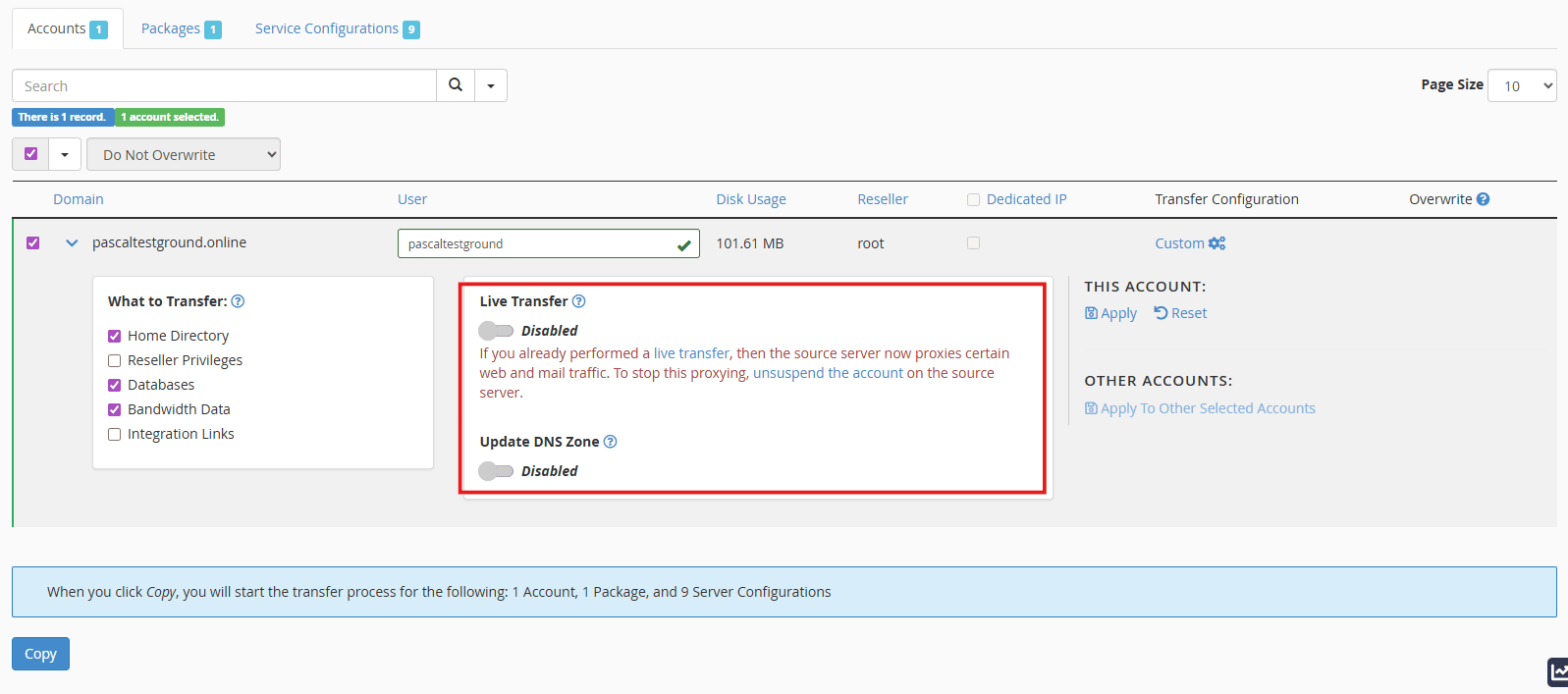Click the 101.61 MB disk usage value
Viewport: 1568px width, 694px height.
(x=750, y=243)
